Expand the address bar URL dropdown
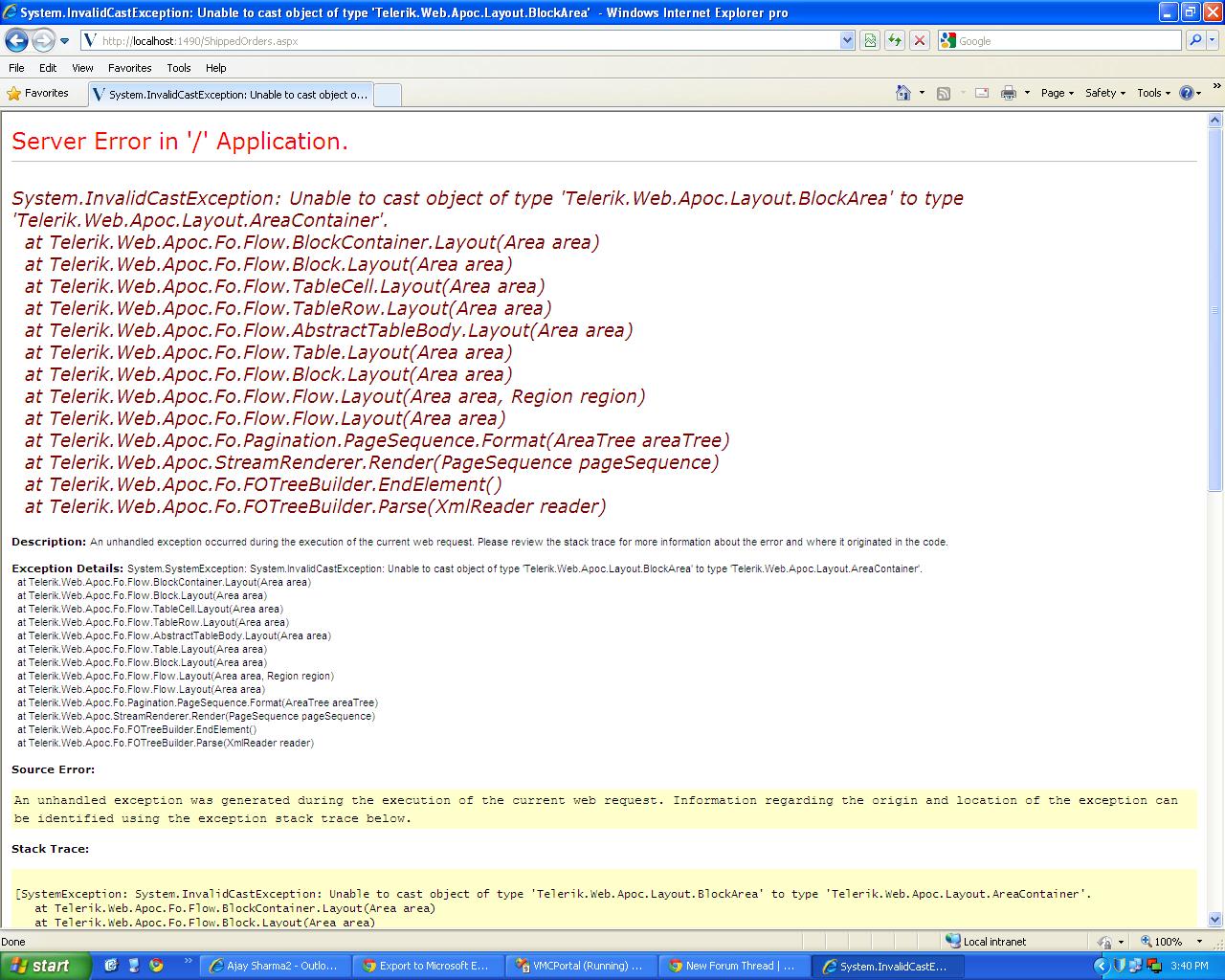Viewport: 1225px width, 980px height. 847,40
